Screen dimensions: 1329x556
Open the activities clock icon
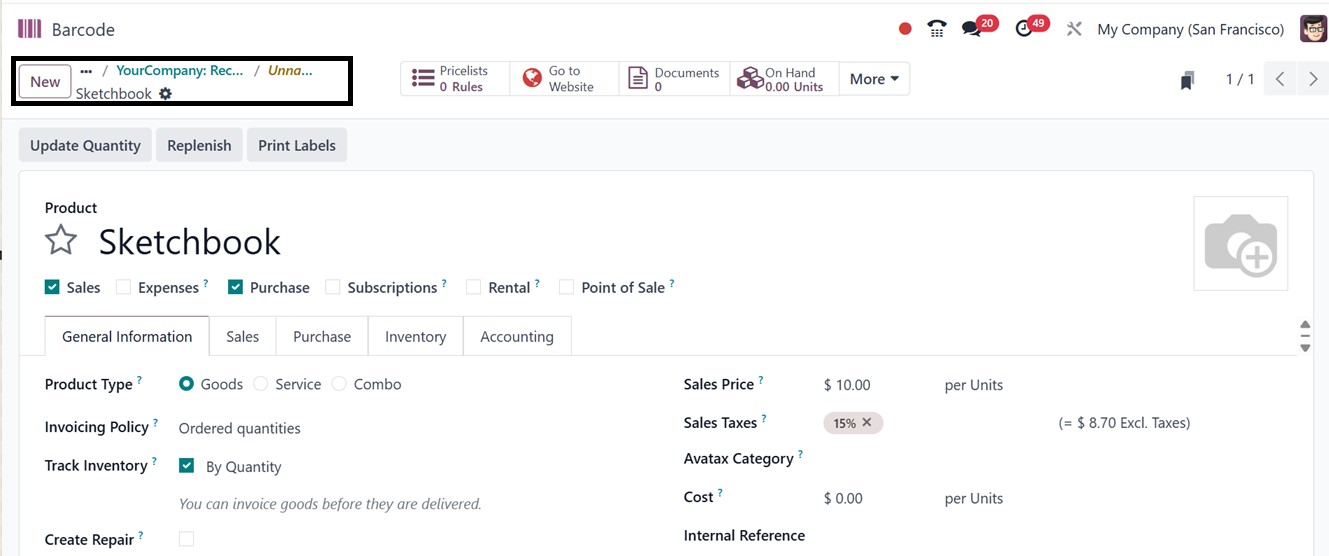click(1024, 29)
